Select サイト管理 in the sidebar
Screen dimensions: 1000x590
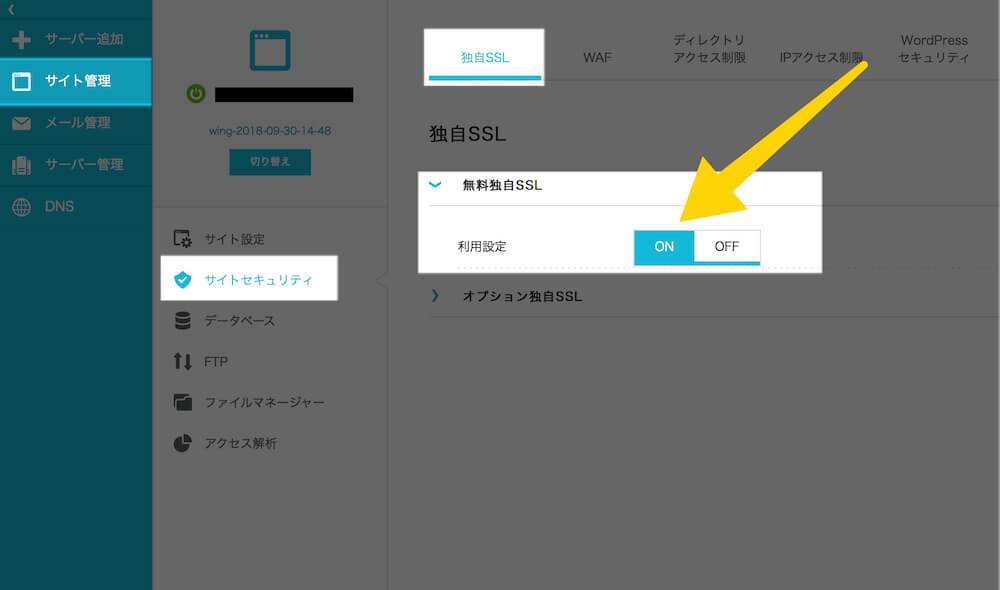(x=76, y=81)
